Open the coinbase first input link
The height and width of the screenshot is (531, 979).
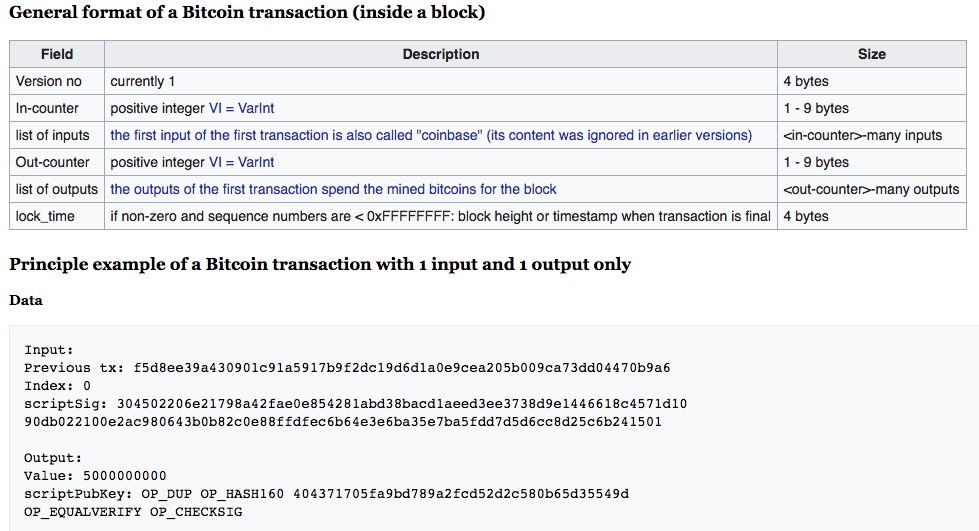tap(431, 136)
